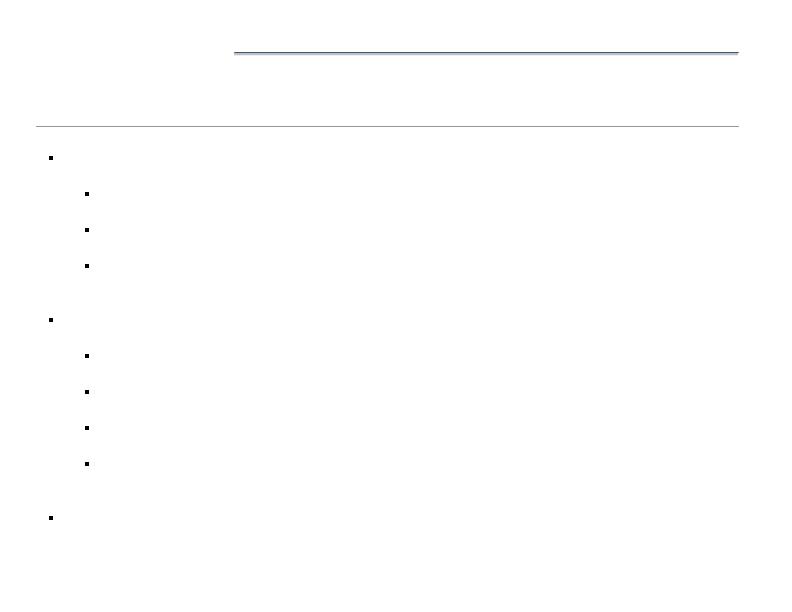Click the first top-level bullet marker
This screenshot has width=792, height=612.
50,158
